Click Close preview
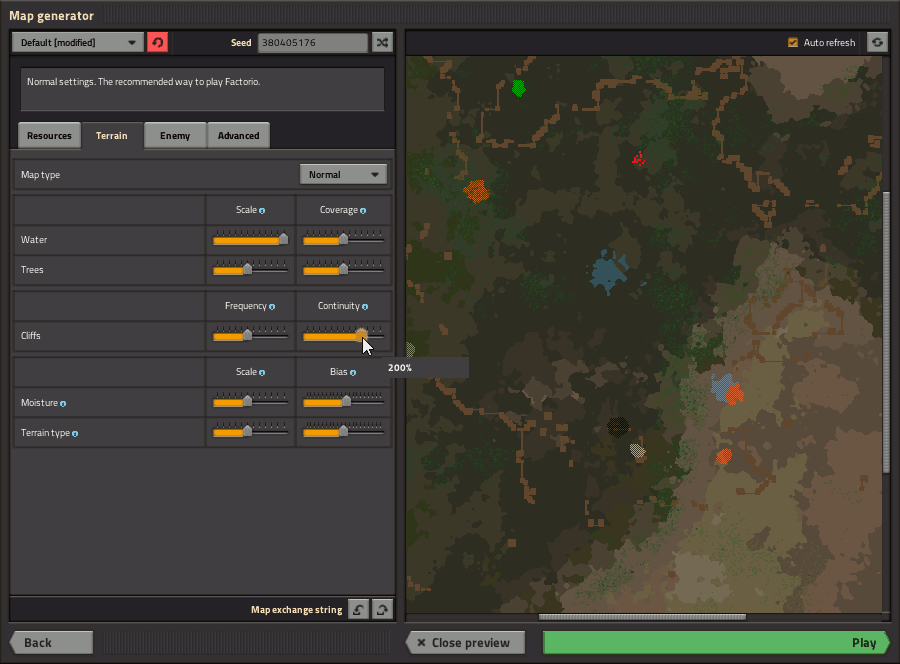900x664 pixels. (x=465, y=642)
